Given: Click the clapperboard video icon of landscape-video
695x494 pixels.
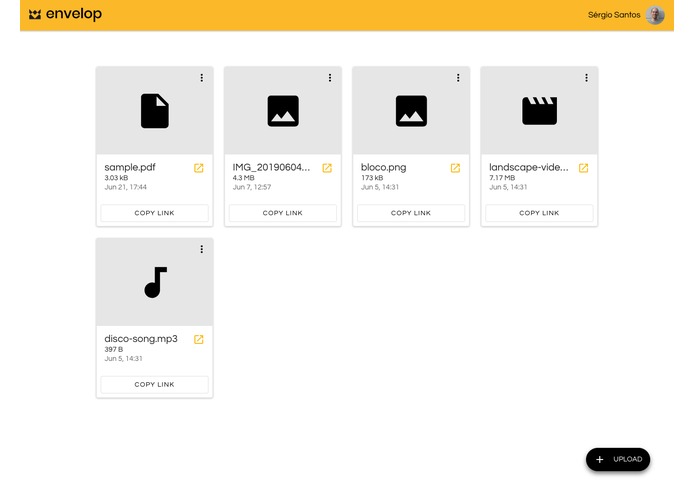Looking at the screenshot, I should pyautogui.click(x=539, y=111).
